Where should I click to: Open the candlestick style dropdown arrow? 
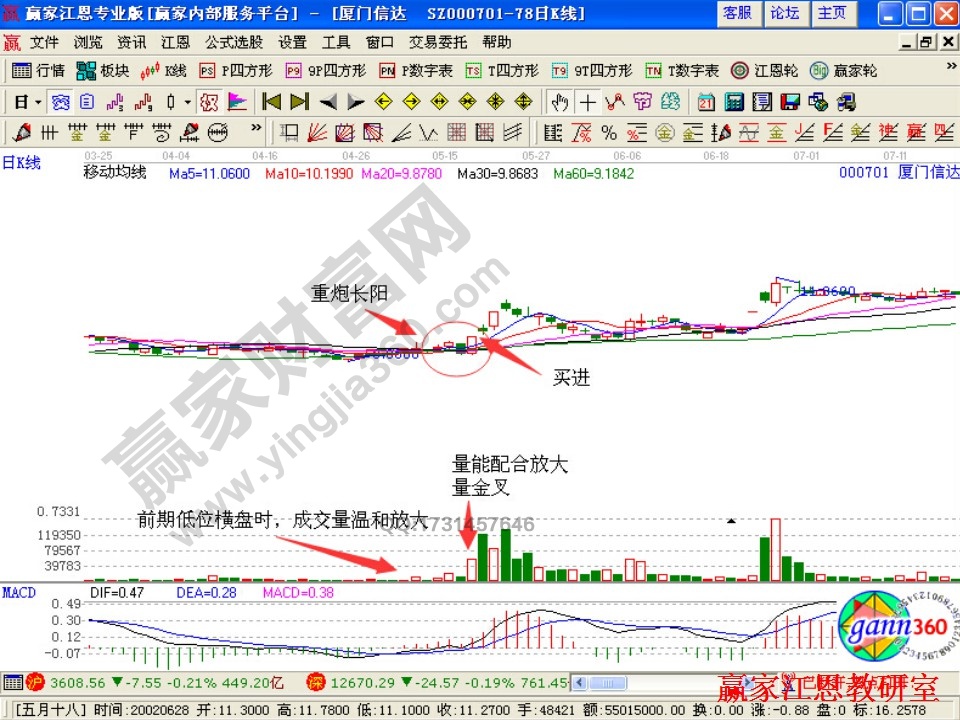[188, 102]
